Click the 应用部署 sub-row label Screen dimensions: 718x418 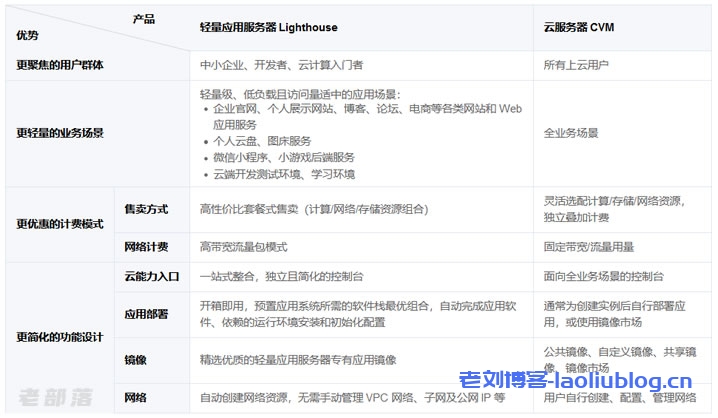pos(146,314)
